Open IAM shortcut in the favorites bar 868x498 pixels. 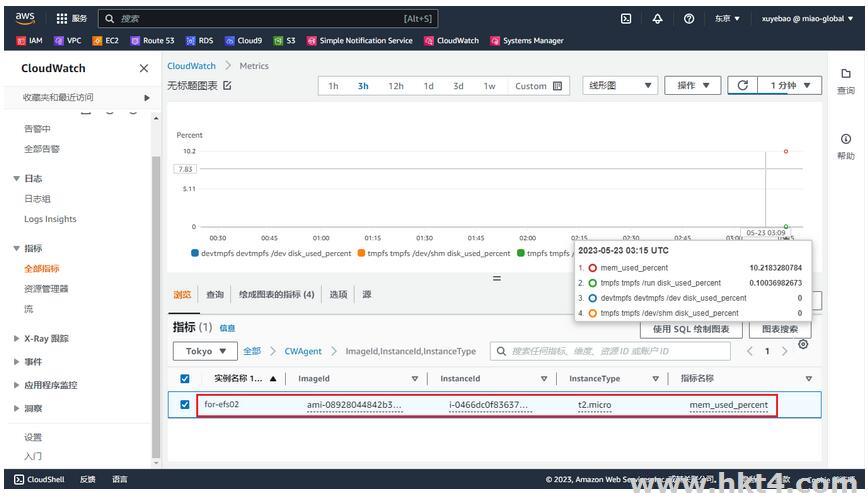click(29, 40)
